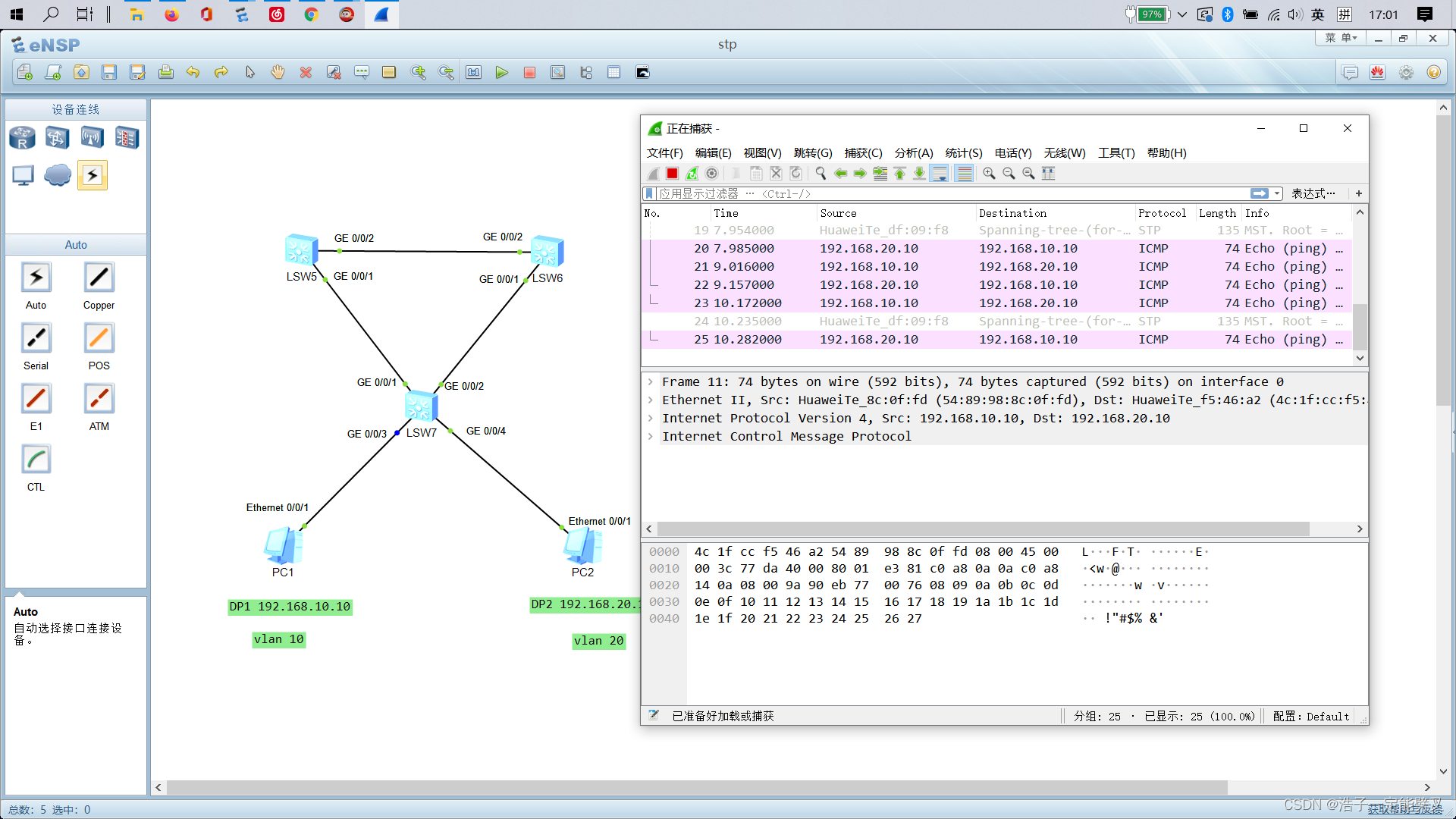Click the packet details horizontal scrollbar

click(x=983, y=529)
